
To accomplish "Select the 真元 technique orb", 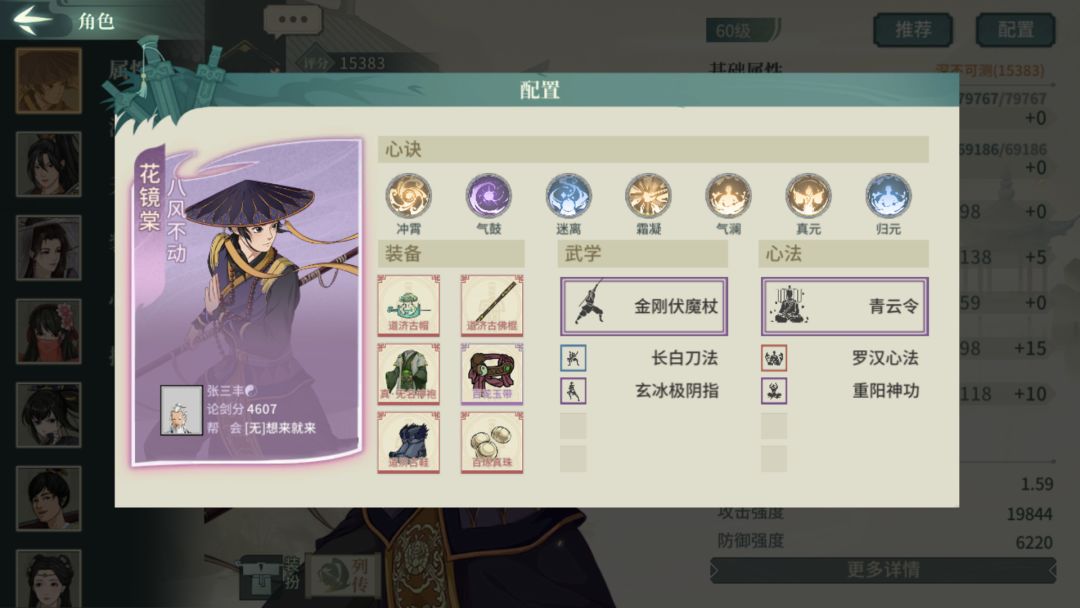I will point(808,196).
